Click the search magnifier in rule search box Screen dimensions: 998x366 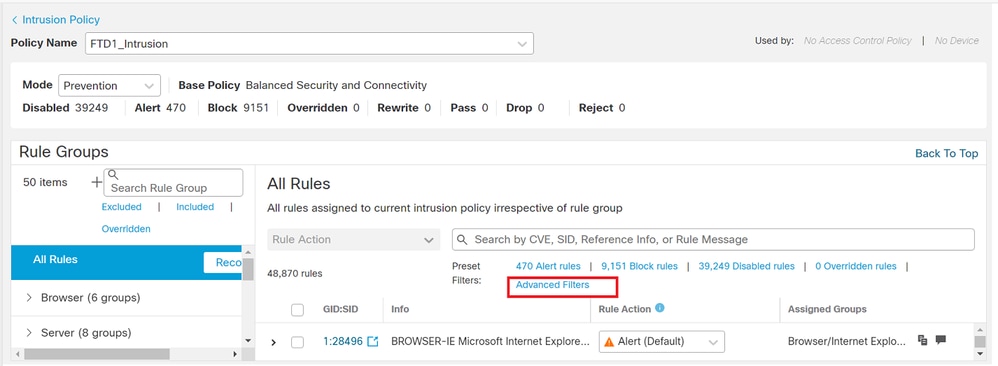463,239
